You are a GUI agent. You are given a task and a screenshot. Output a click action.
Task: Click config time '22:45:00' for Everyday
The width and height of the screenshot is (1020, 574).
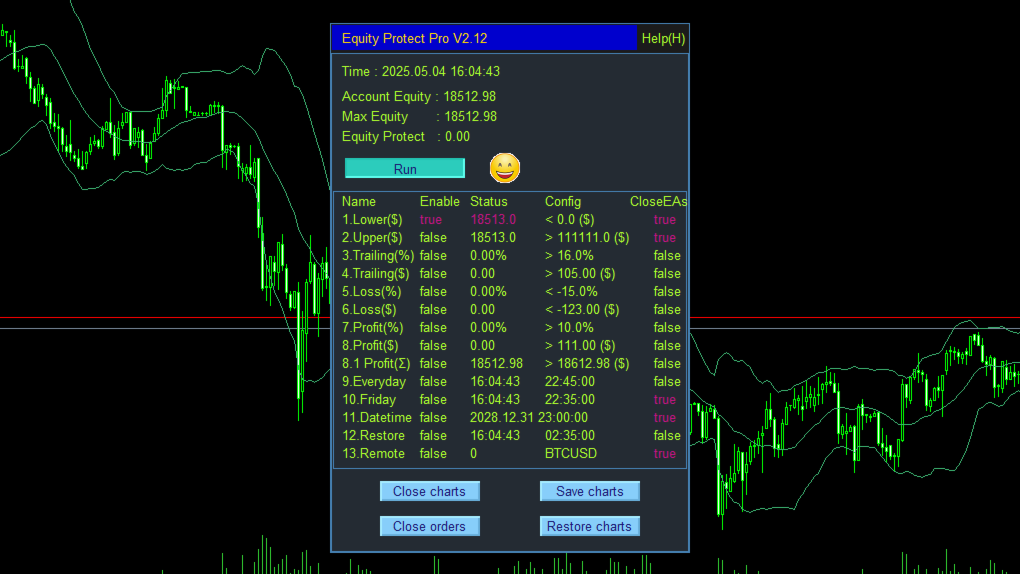(x=570, y=382)
